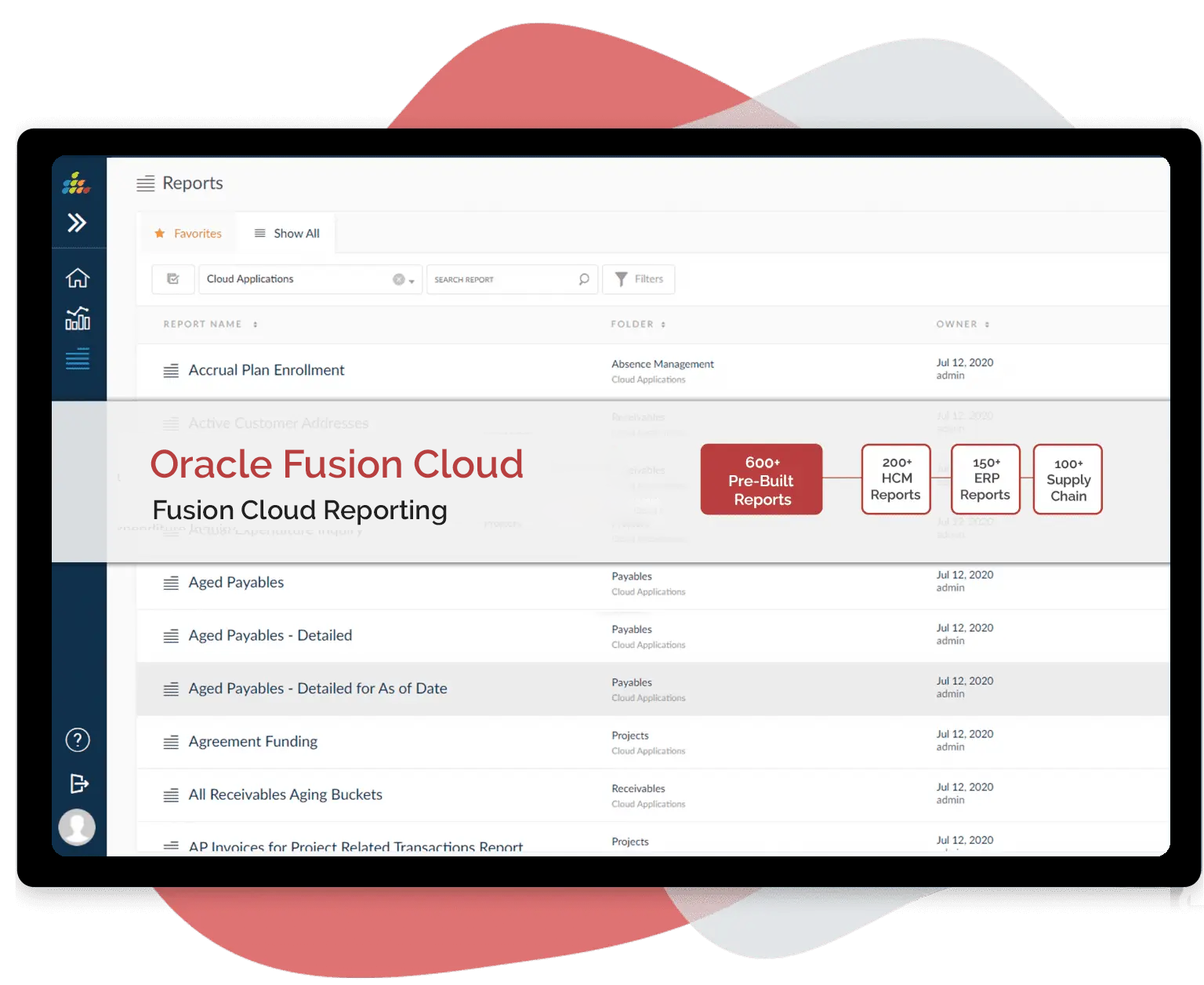This screenshot has width=1204, height=985.
Task: Select the Reports list icon in the sidebar
Action: point(78,358)
